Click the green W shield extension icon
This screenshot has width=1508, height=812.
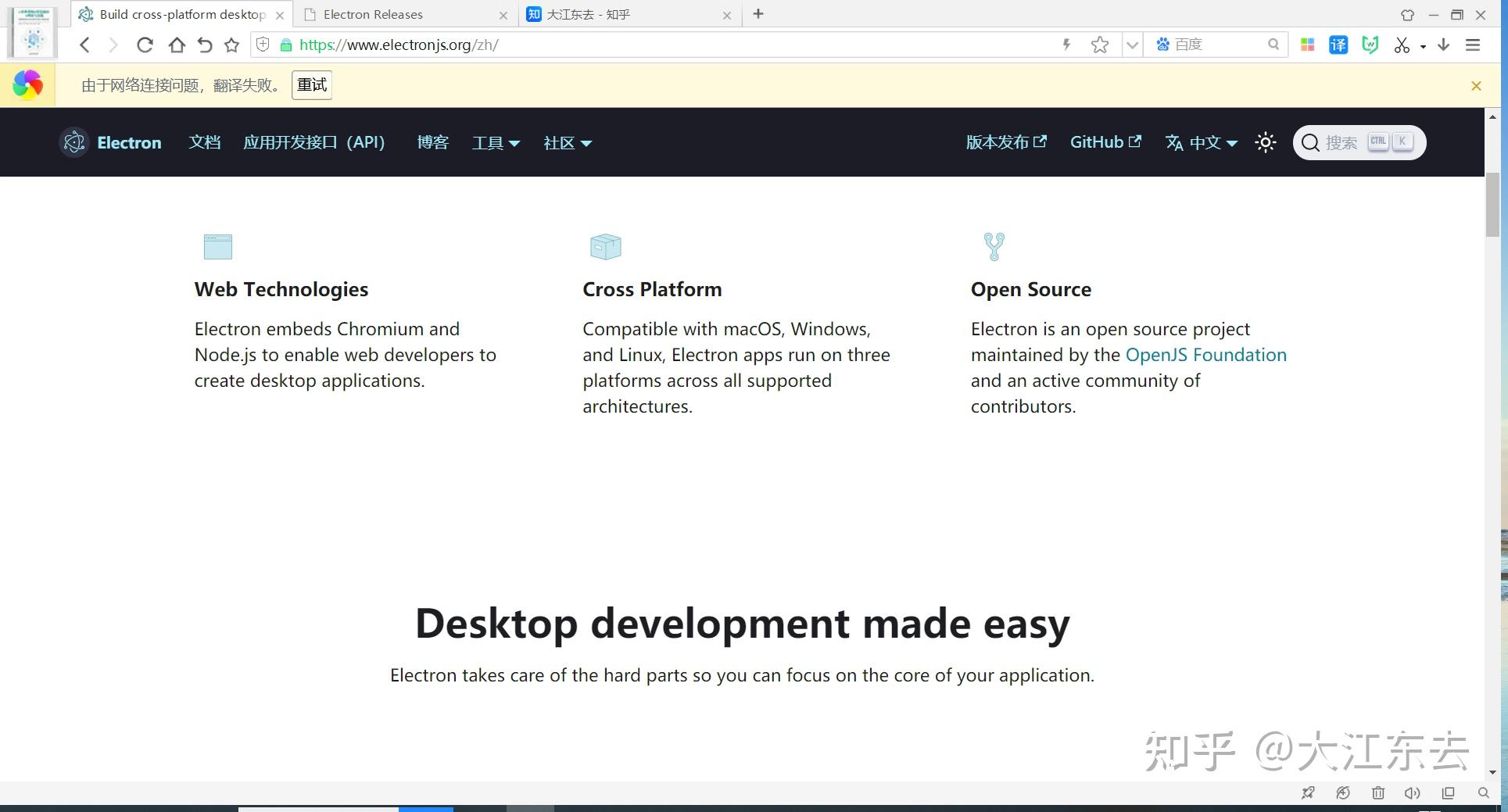(1370, 45)
